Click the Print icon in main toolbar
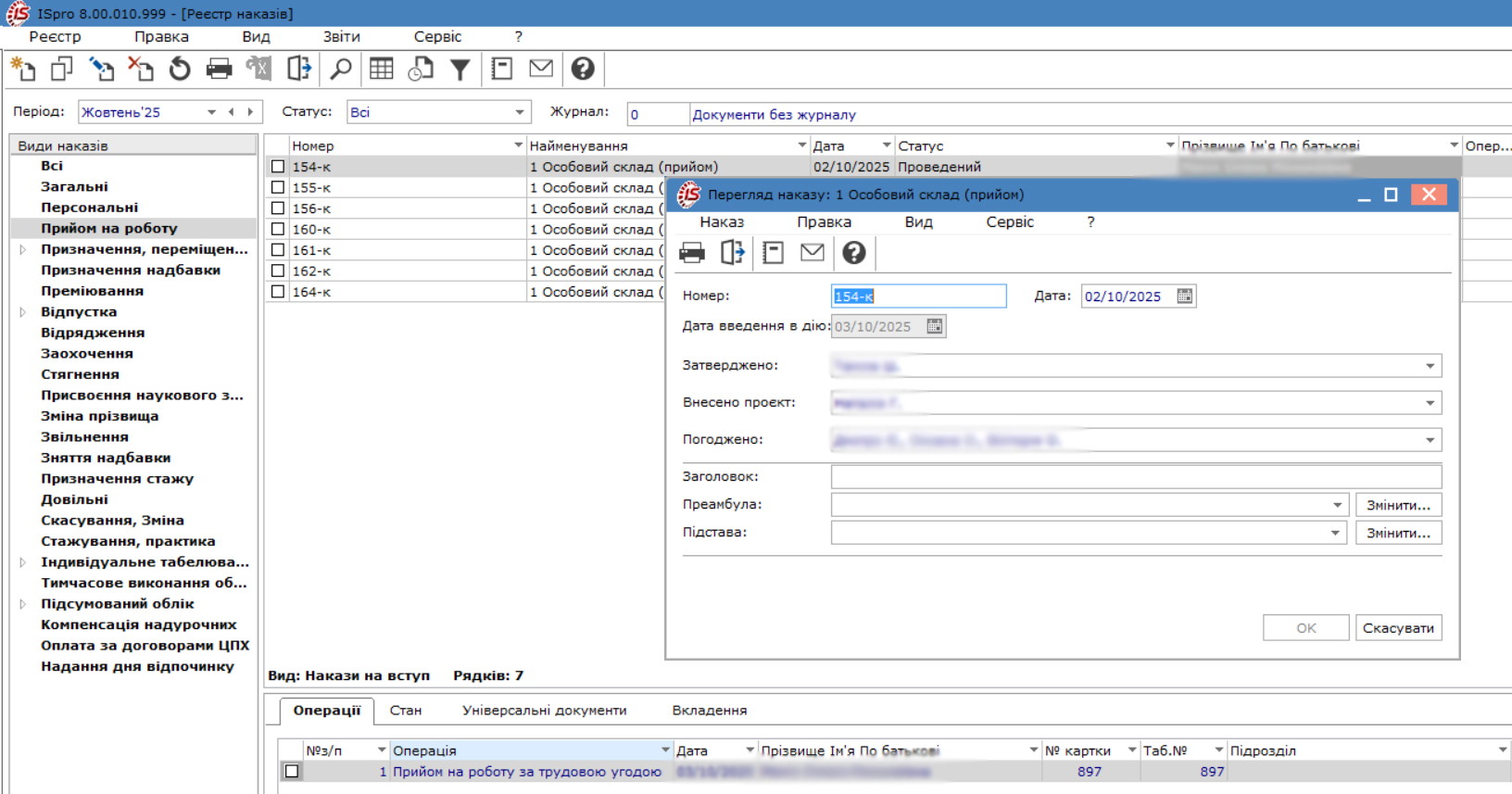Screen dimensions: 1512x794 tap(219, 69)
